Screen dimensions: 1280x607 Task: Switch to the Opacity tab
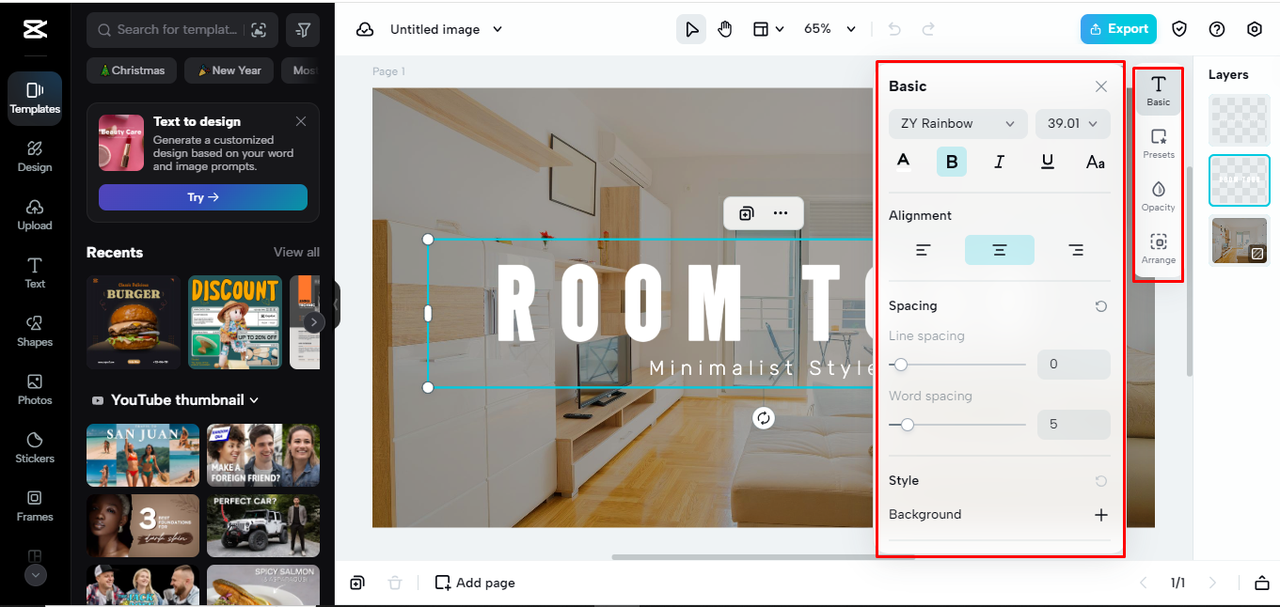point(1158,196)
